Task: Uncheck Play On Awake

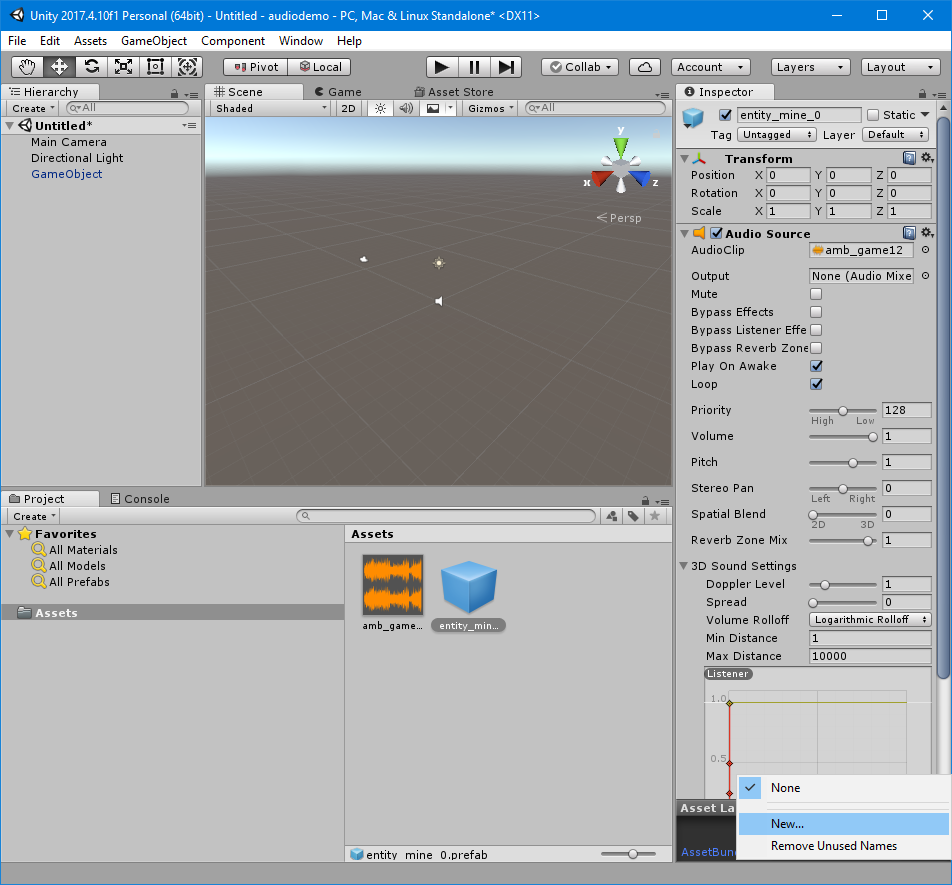Action: [x=816, y=366]
